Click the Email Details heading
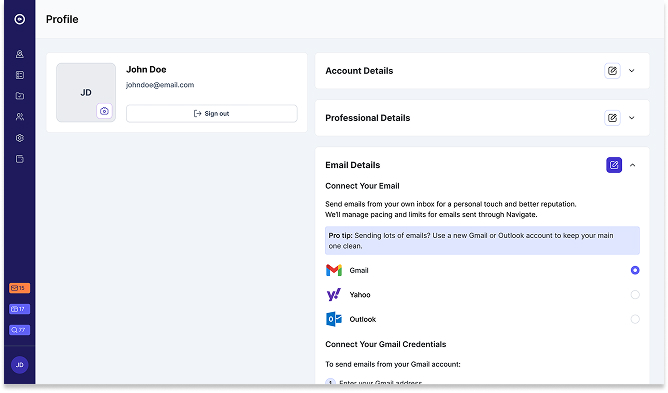668x393 pixels. [x=353, y=165]
